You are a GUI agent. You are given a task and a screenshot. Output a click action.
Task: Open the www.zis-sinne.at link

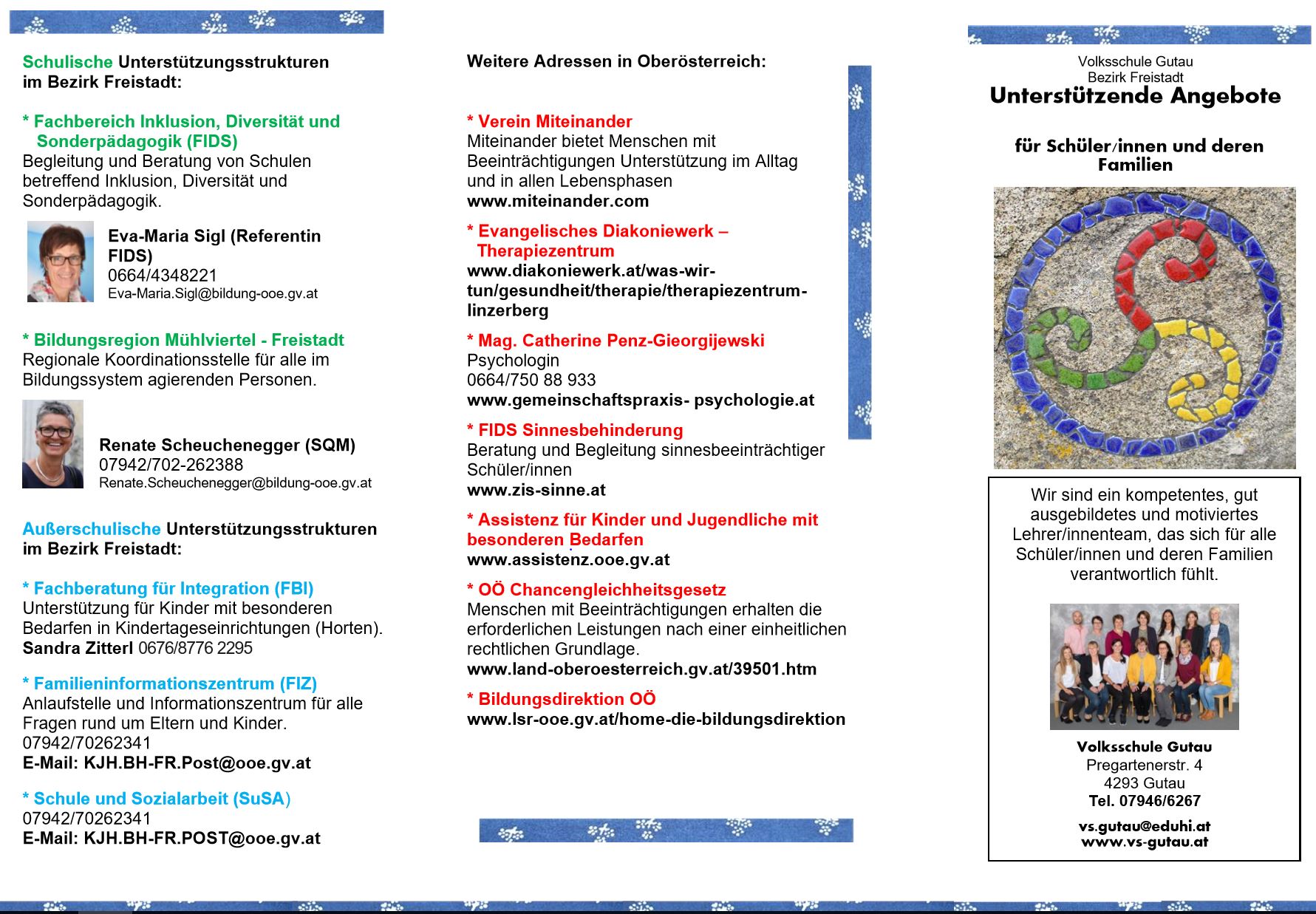pos(536,490)
